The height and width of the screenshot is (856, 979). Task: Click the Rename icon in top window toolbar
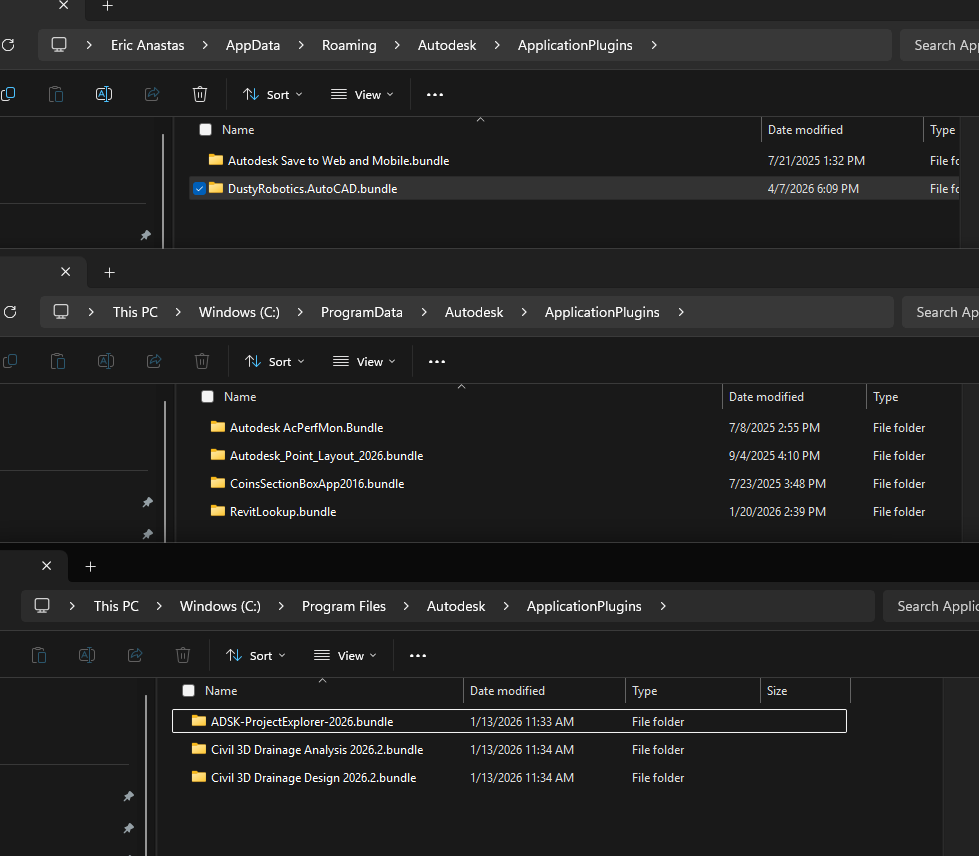104,94
